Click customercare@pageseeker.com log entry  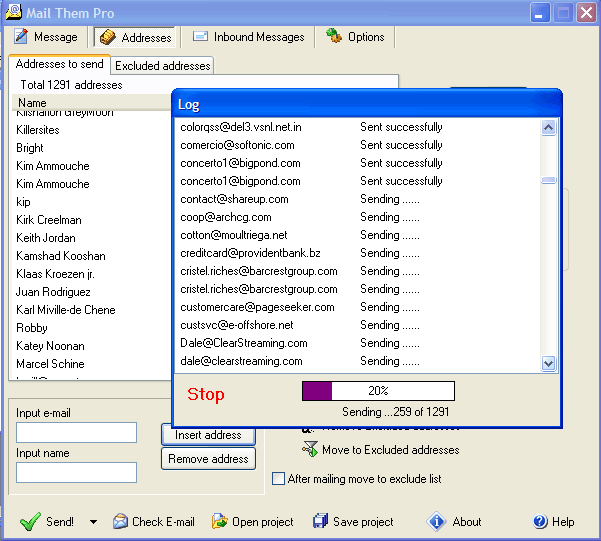pyautogui.click(x=257, y=307)
